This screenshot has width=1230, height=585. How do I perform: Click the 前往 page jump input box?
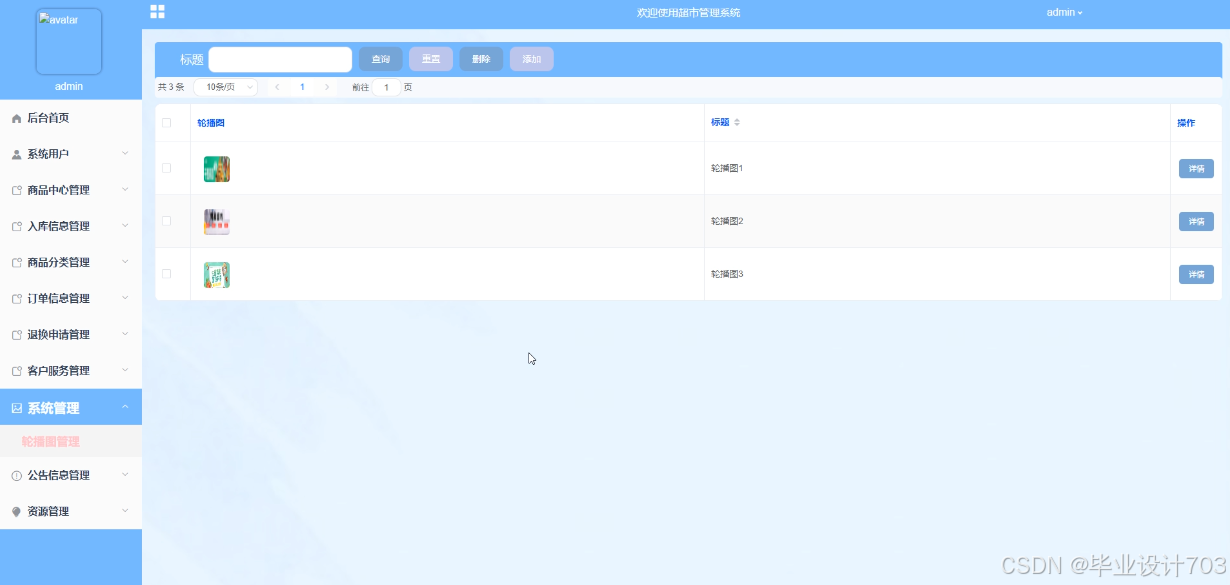386,87
